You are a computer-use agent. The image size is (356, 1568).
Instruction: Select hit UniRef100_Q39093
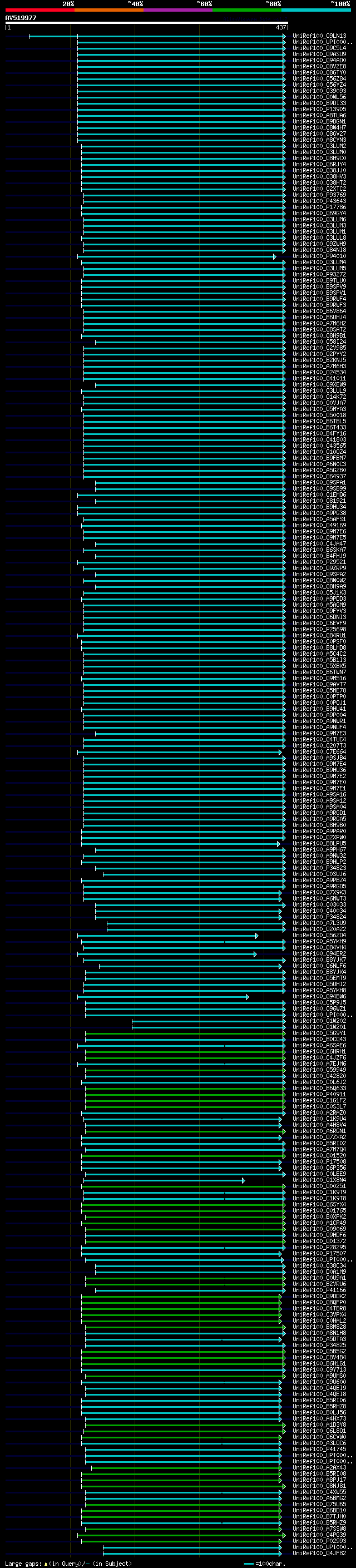[319, 91]
